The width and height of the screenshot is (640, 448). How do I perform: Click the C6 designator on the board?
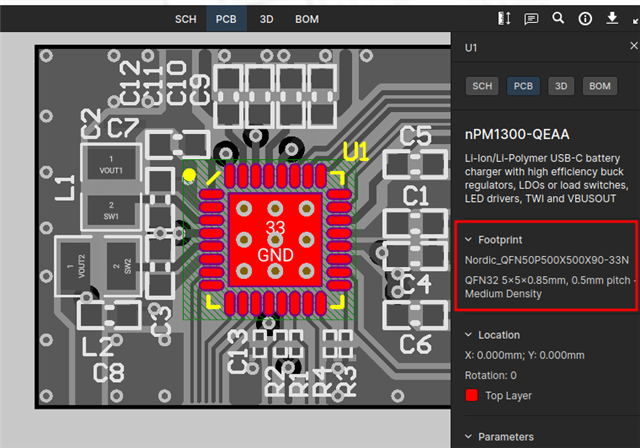point(415,344)
